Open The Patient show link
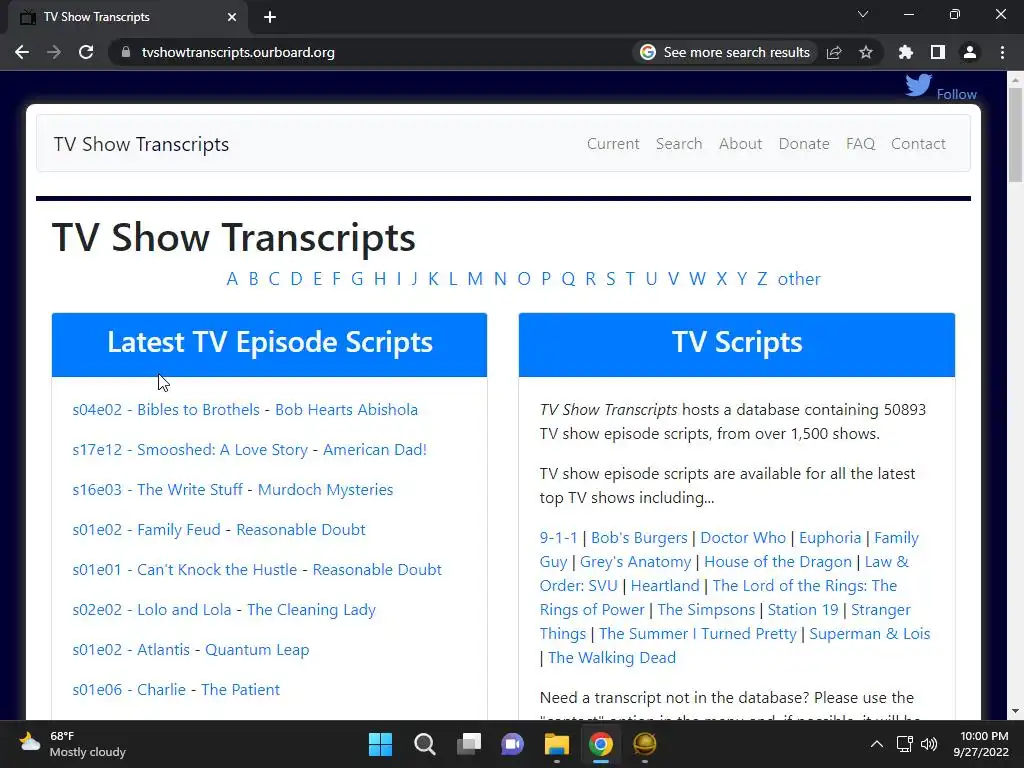 point(240,689)
